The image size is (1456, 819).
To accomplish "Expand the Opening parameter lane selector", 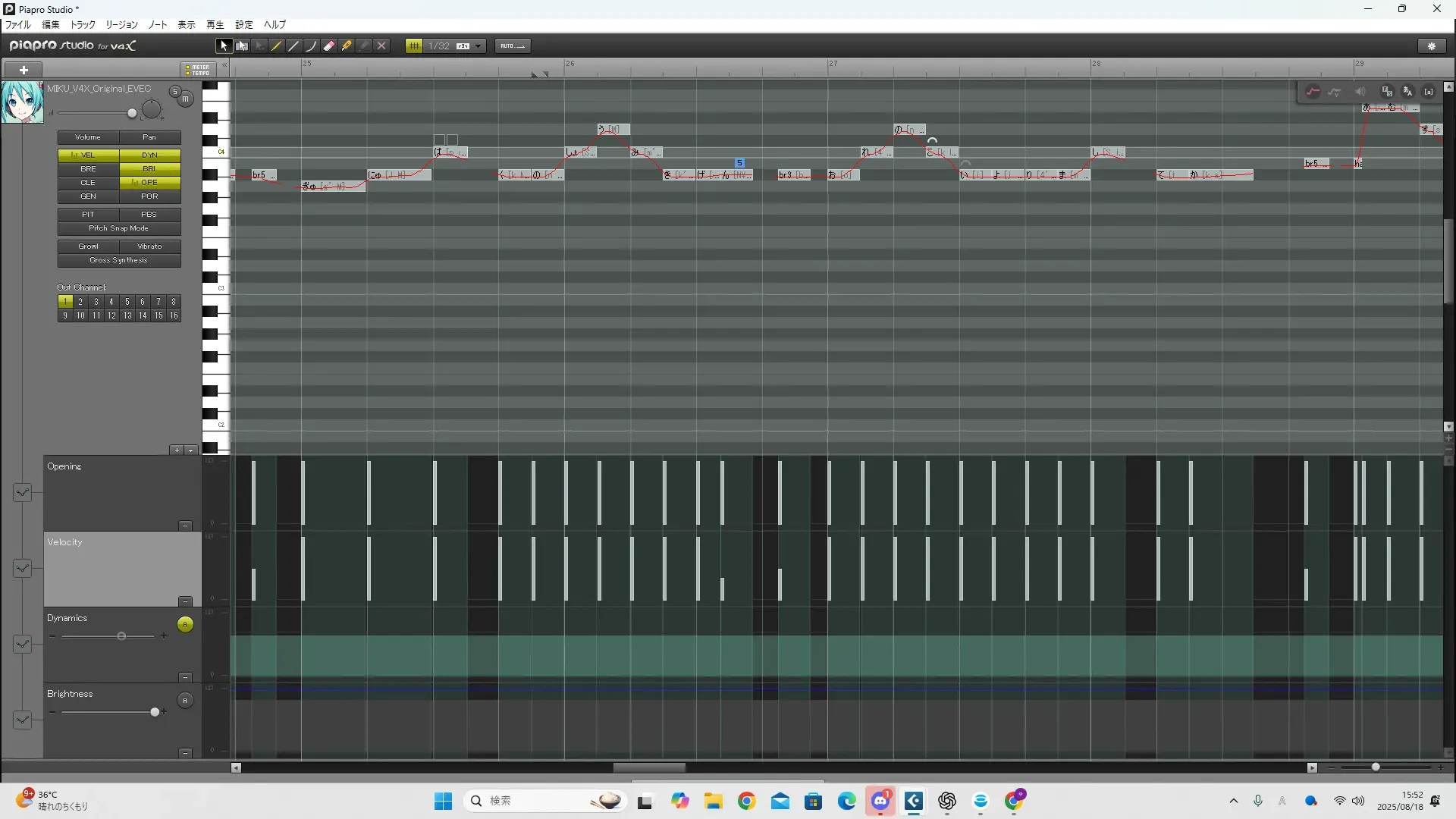I will 22,493.
